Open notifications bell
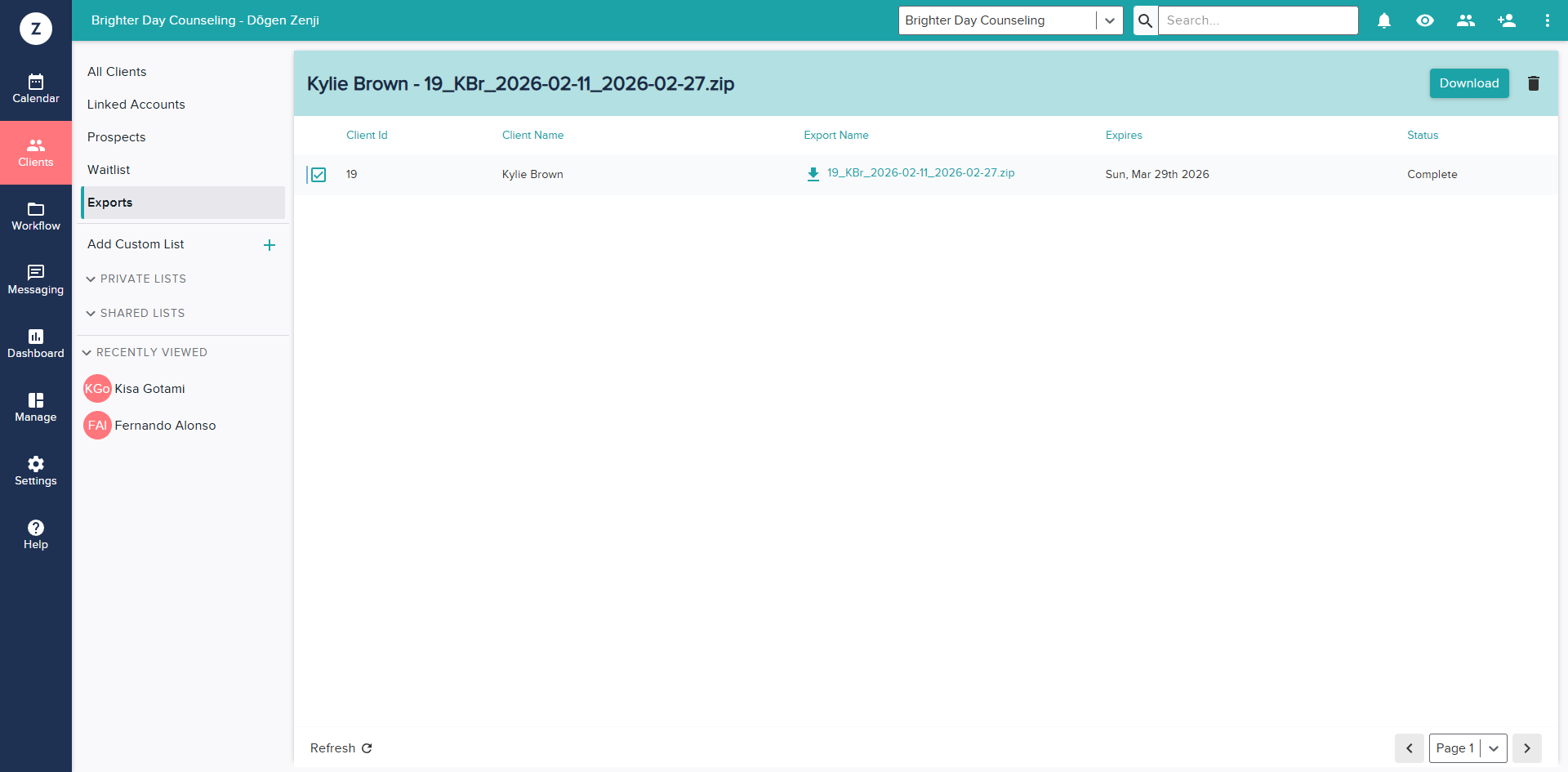Screen dimensions: 1568x772 (x=1384, y=20)
